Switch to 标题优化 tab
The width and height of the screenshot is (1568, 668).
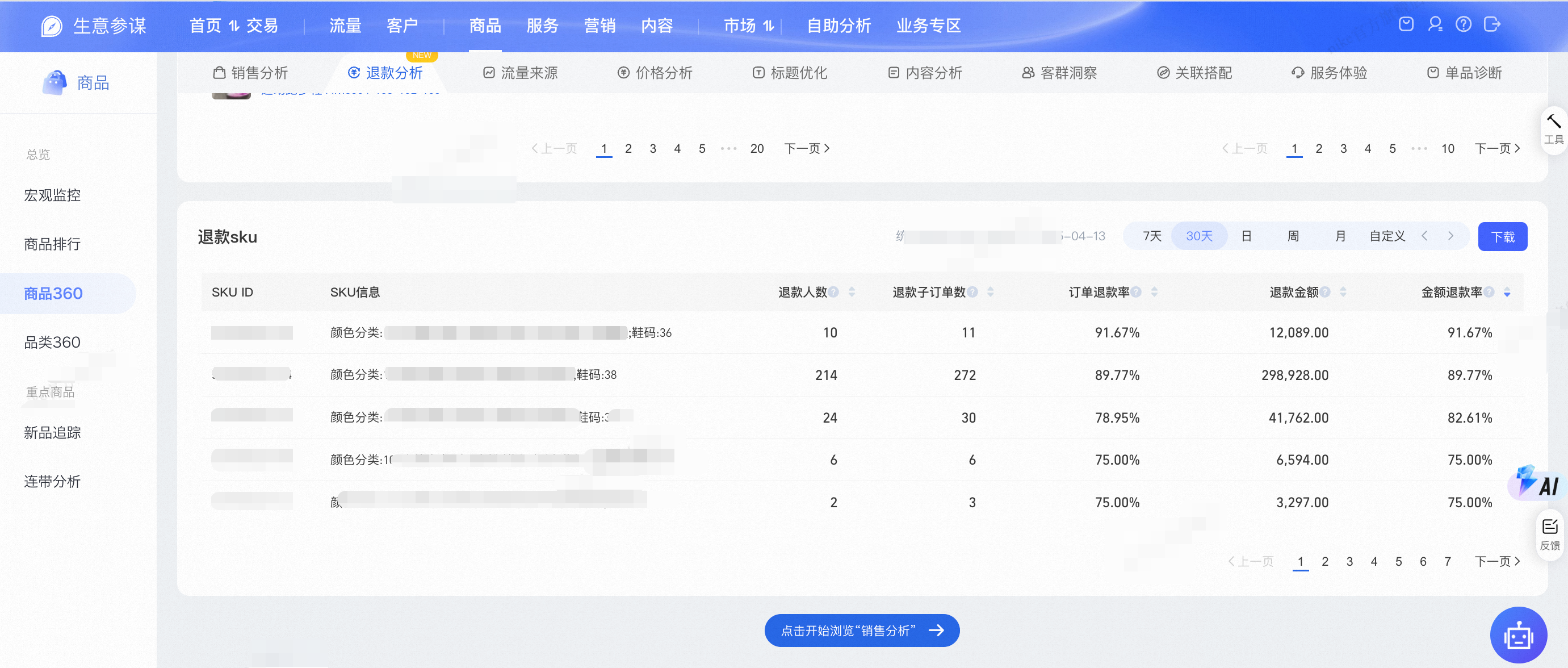(790, 73)
